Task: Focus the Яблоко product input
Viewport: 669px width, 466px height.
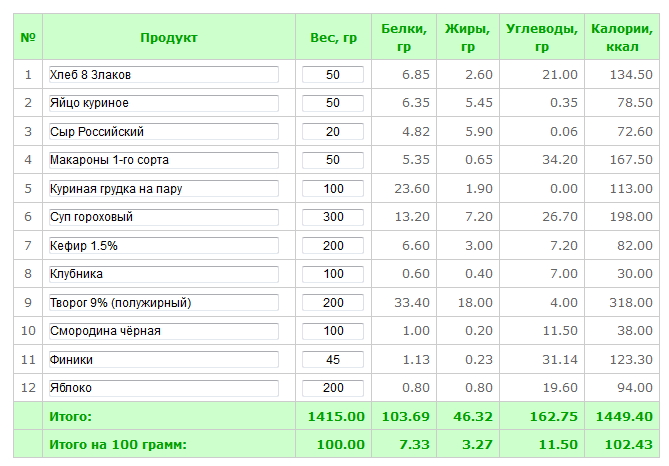Action: (163, 388)
